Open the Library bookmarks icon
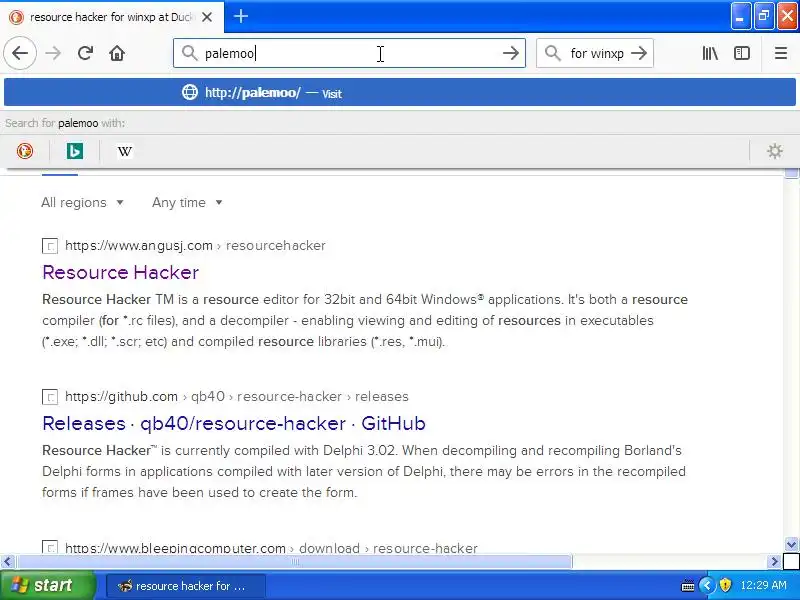Screen dimensions: 800x600 pos(710,53)
